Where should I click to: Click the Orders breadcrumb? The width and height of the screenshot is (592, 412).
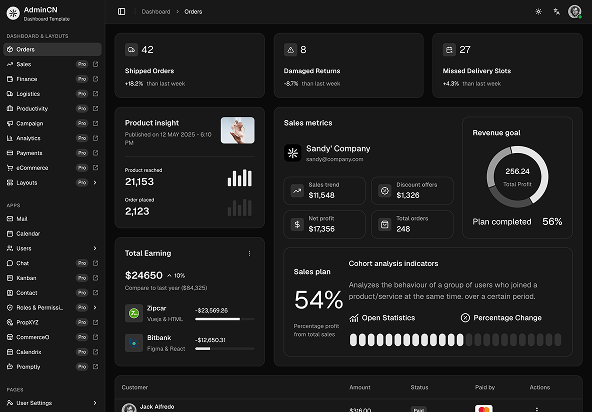pyautogui.click(x=193, y=12)
